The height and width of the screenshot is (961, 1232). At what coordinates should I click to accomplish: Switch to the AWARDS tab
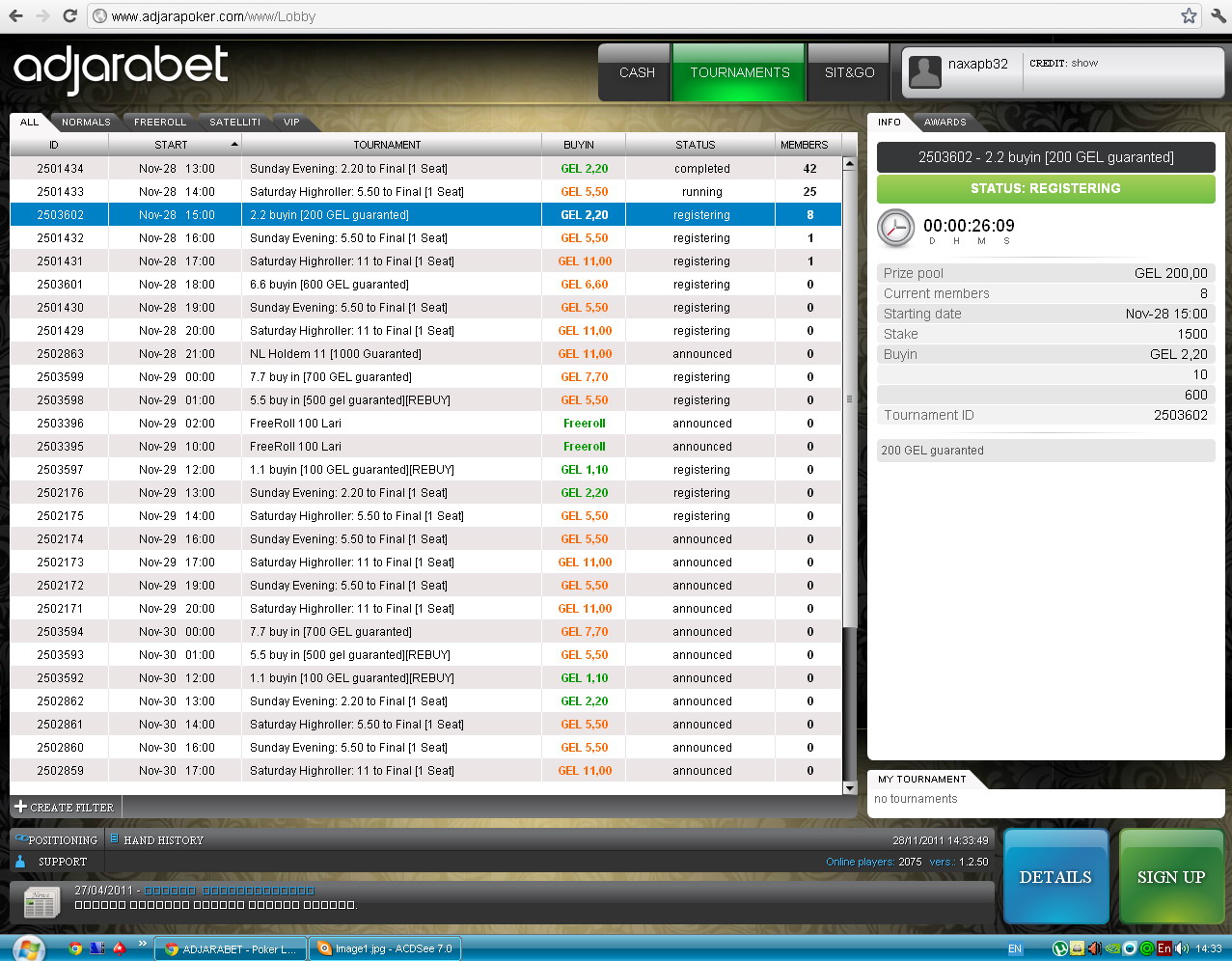coord(945,123)
